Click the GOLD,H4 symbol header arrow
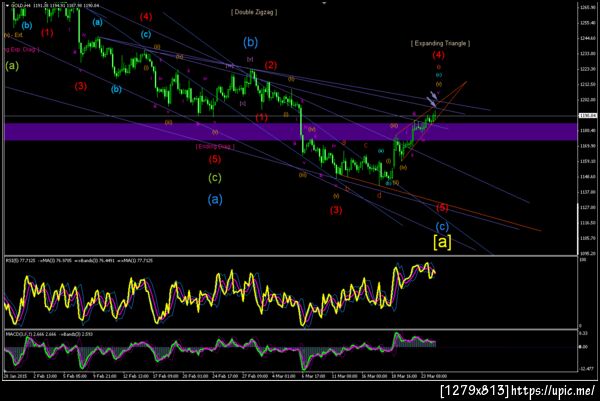Image resolution: width=600 pixels, height=401 pixels. click(7, 6)
